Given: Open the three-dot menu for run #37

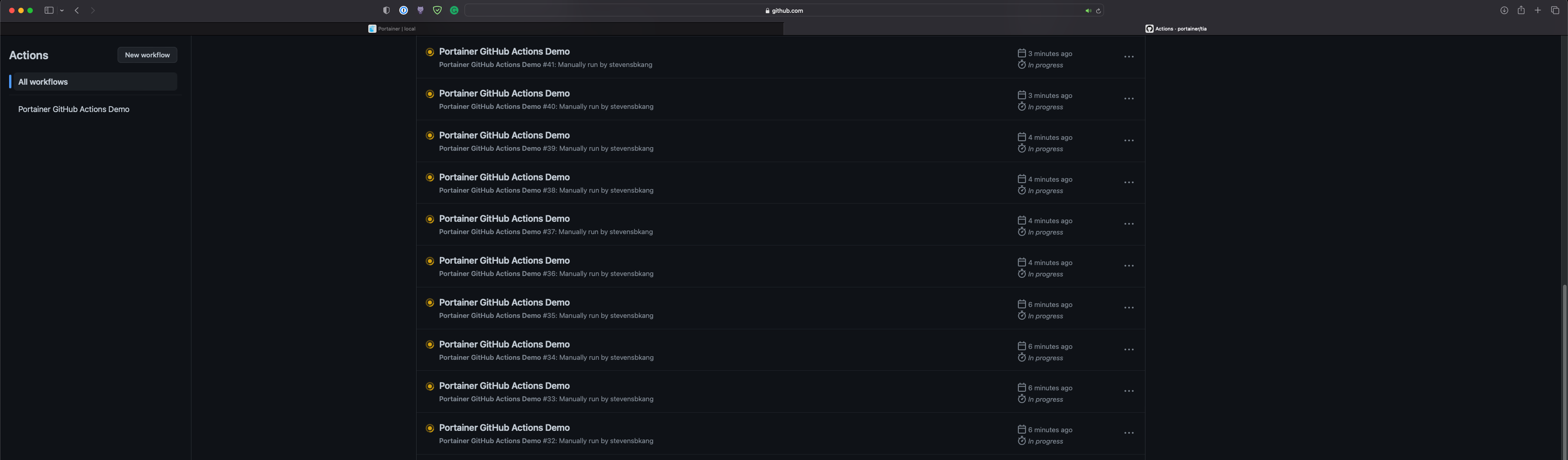Looking at the screenshot, I should (x=1129, y=224).
